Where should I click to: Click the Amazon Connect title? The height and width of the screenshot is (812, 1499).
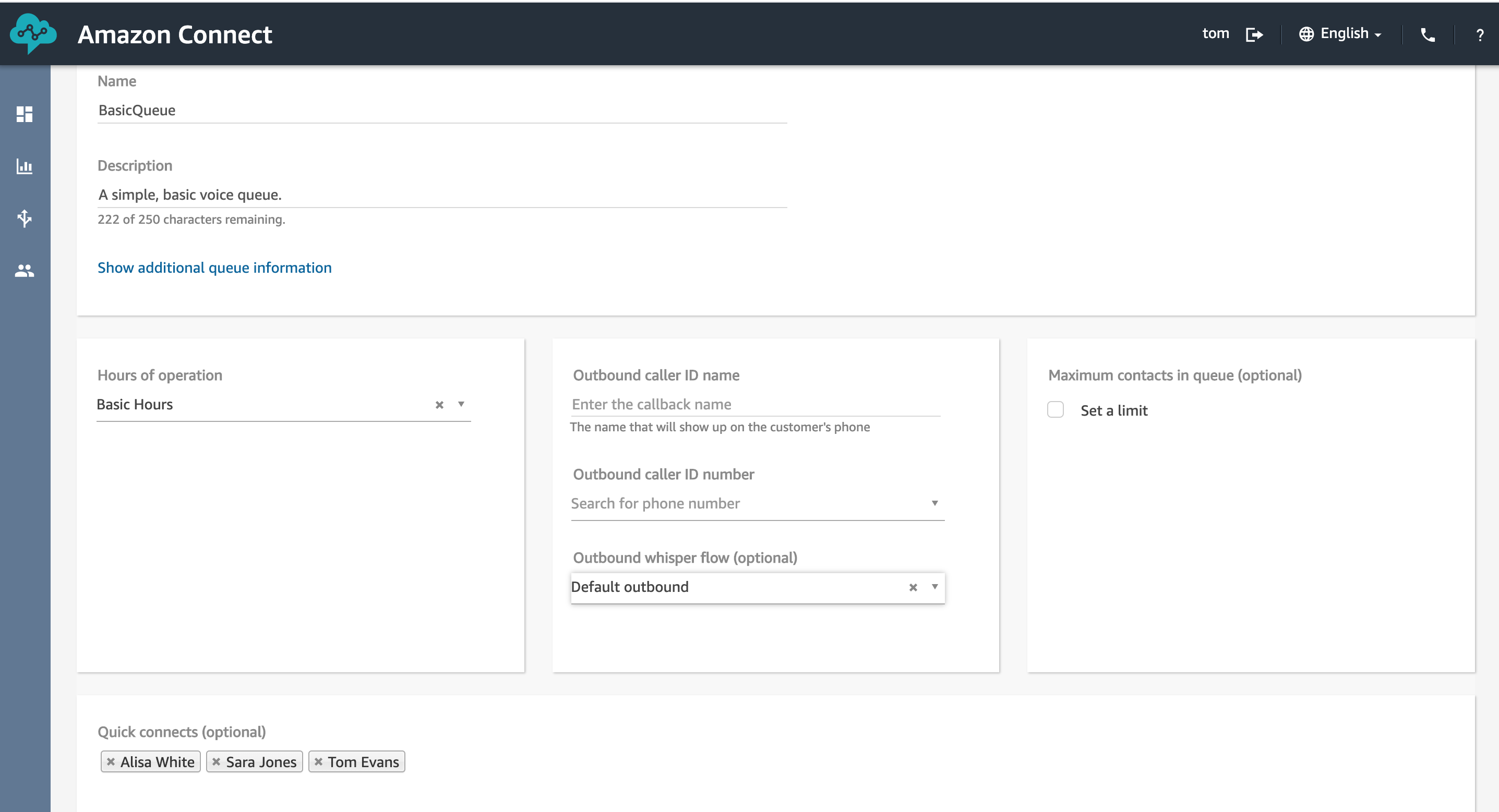(x=175, y=35)
